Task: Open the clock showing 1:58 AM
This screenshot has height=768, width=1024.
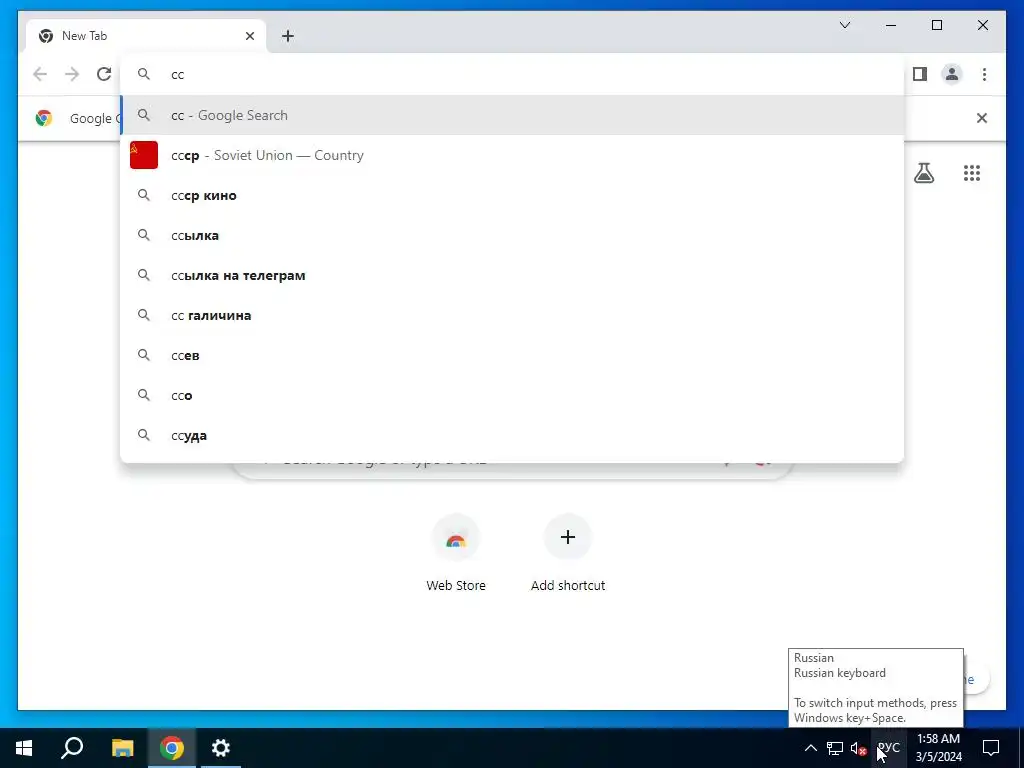Action: pyautogui.click(x=938, y=748)
